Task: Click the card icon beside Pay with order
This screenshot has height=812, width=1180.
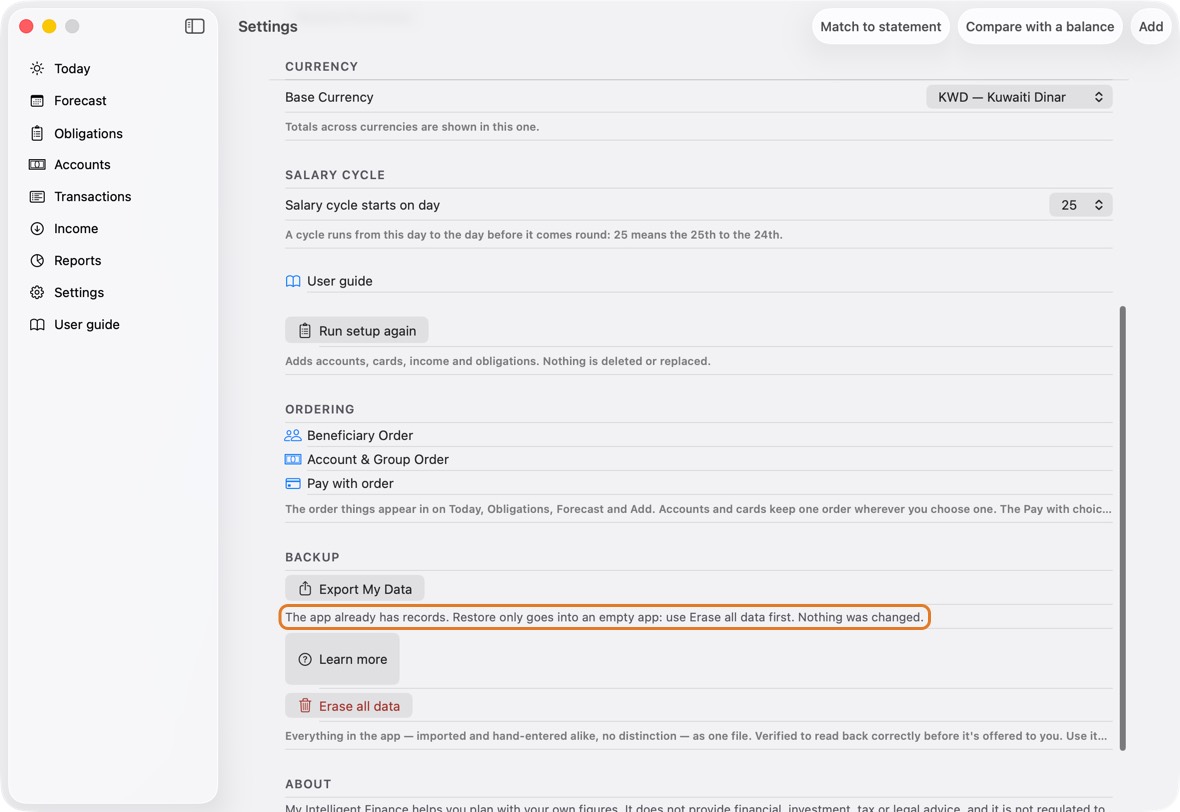Action: pyautogui.click(x=293, y=483)
